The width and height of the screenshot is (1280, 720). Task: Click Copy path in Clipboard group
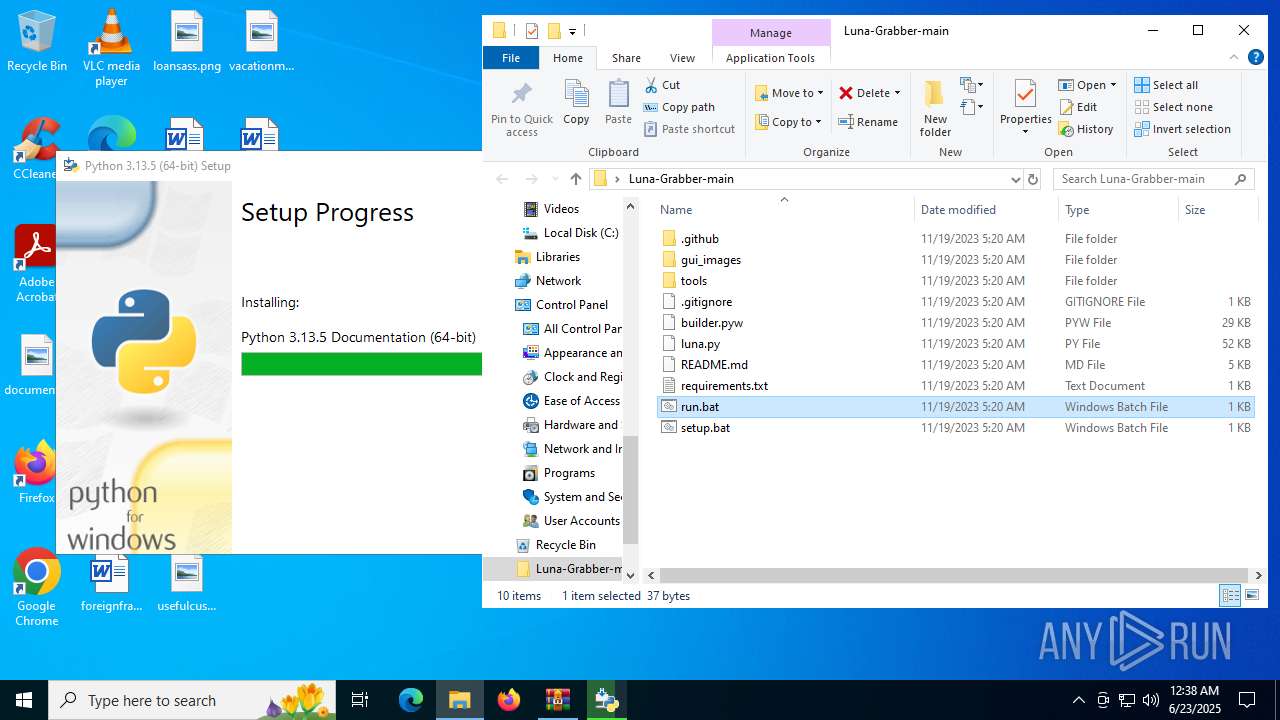point(679,107)
